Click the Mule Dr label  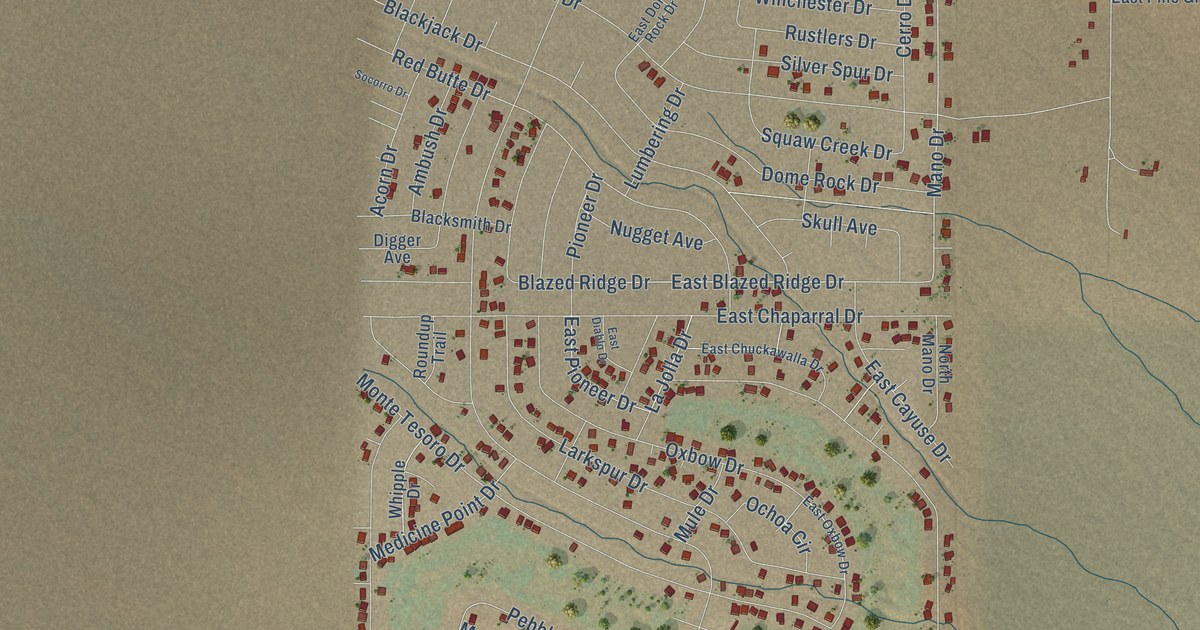[x=697, y=514]
